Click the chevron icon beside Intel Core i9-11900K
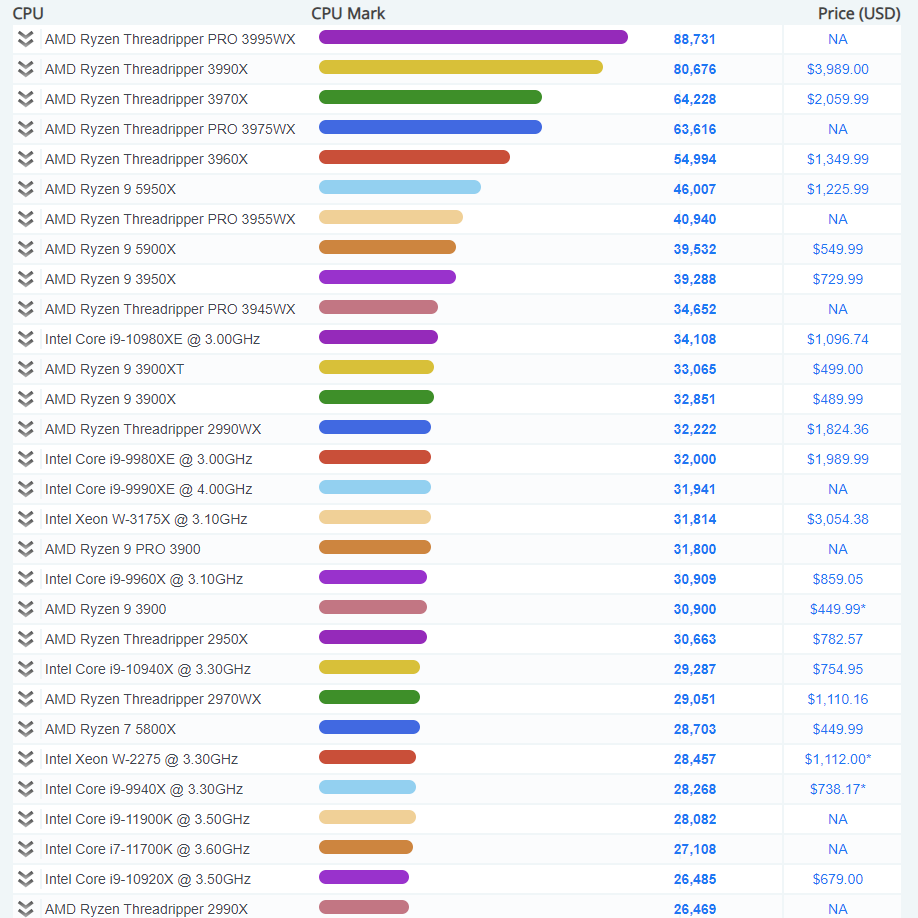Image resolution: width=918 pixels, height=918 pixels. click(25, 819)
